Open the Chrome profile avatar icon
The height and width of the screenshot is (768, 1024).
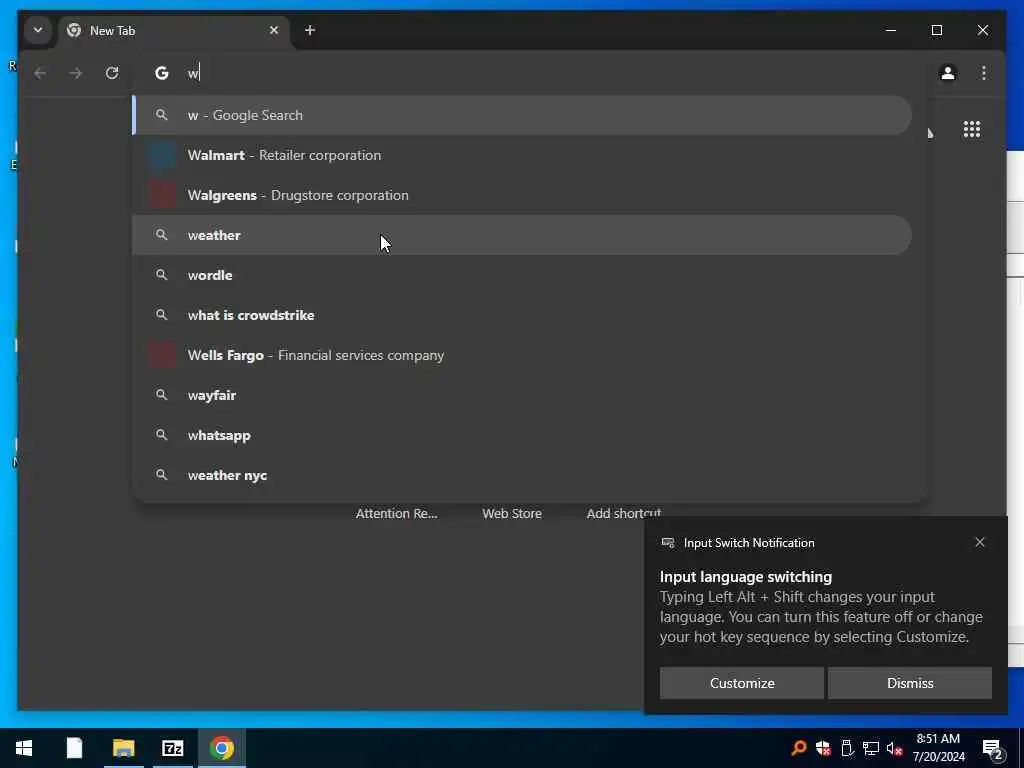pos(948,73)
